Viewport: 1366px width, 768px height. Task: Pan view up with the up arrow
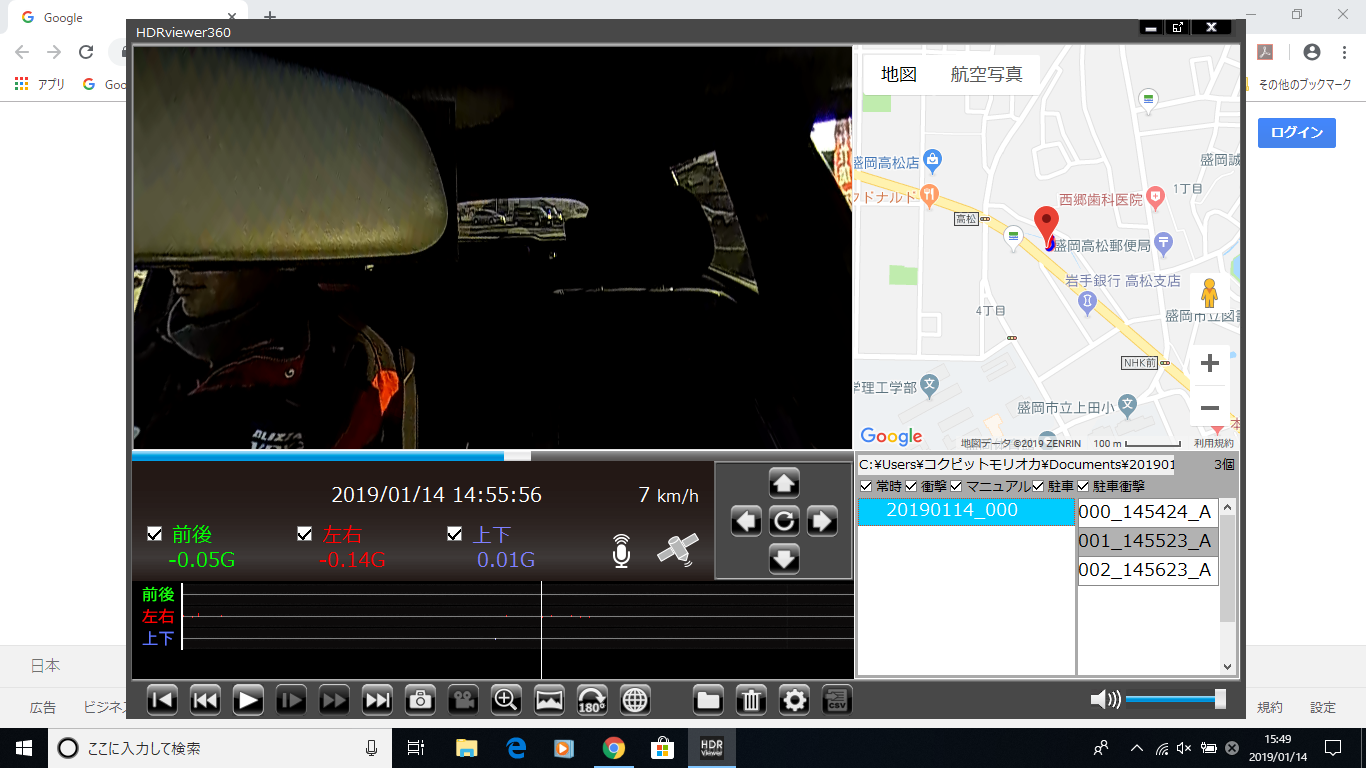pyautogui.click(x=784, y=483)
